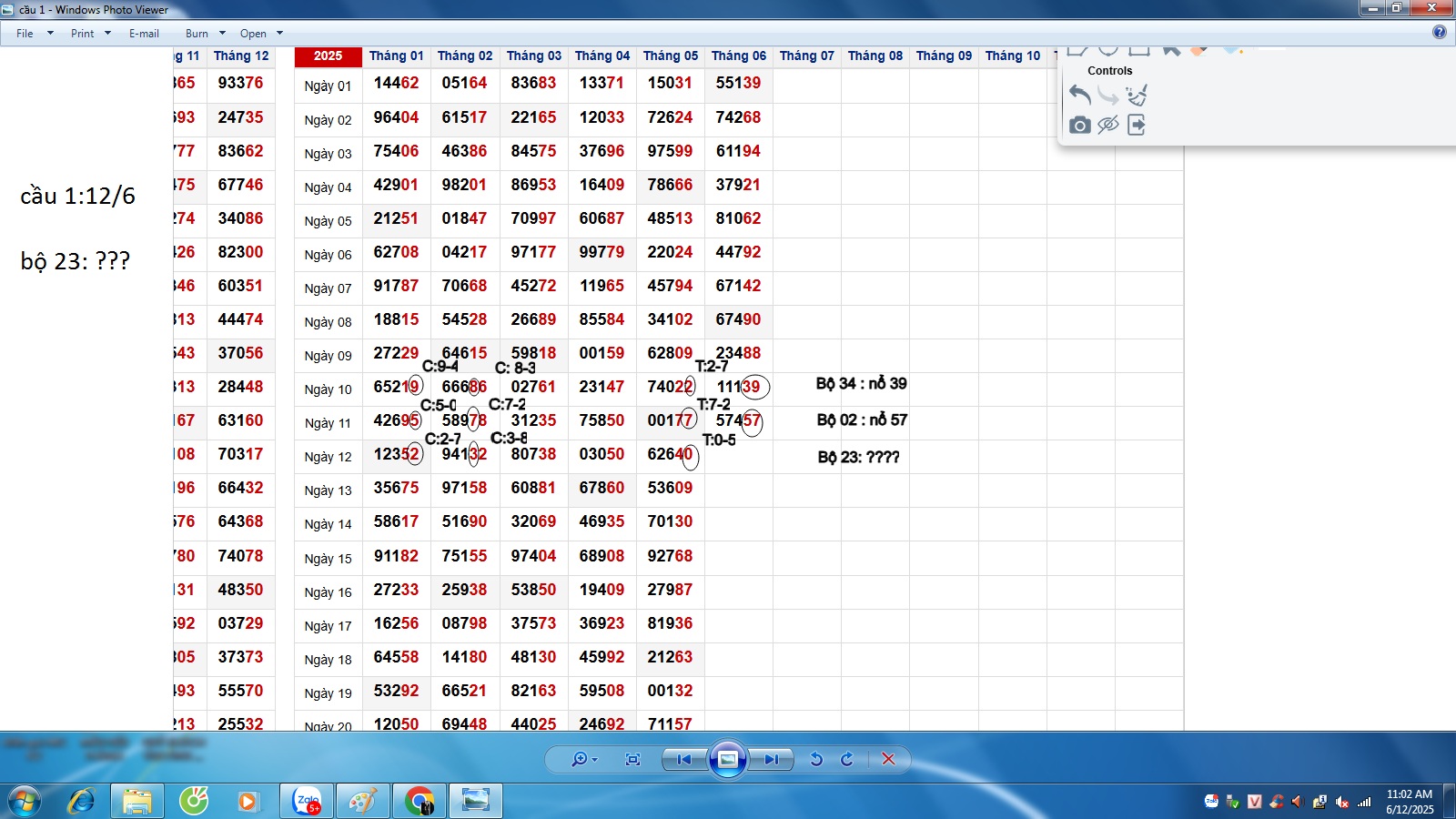
Task: Expand the Print menu dropdown
Action: [91, 34]
